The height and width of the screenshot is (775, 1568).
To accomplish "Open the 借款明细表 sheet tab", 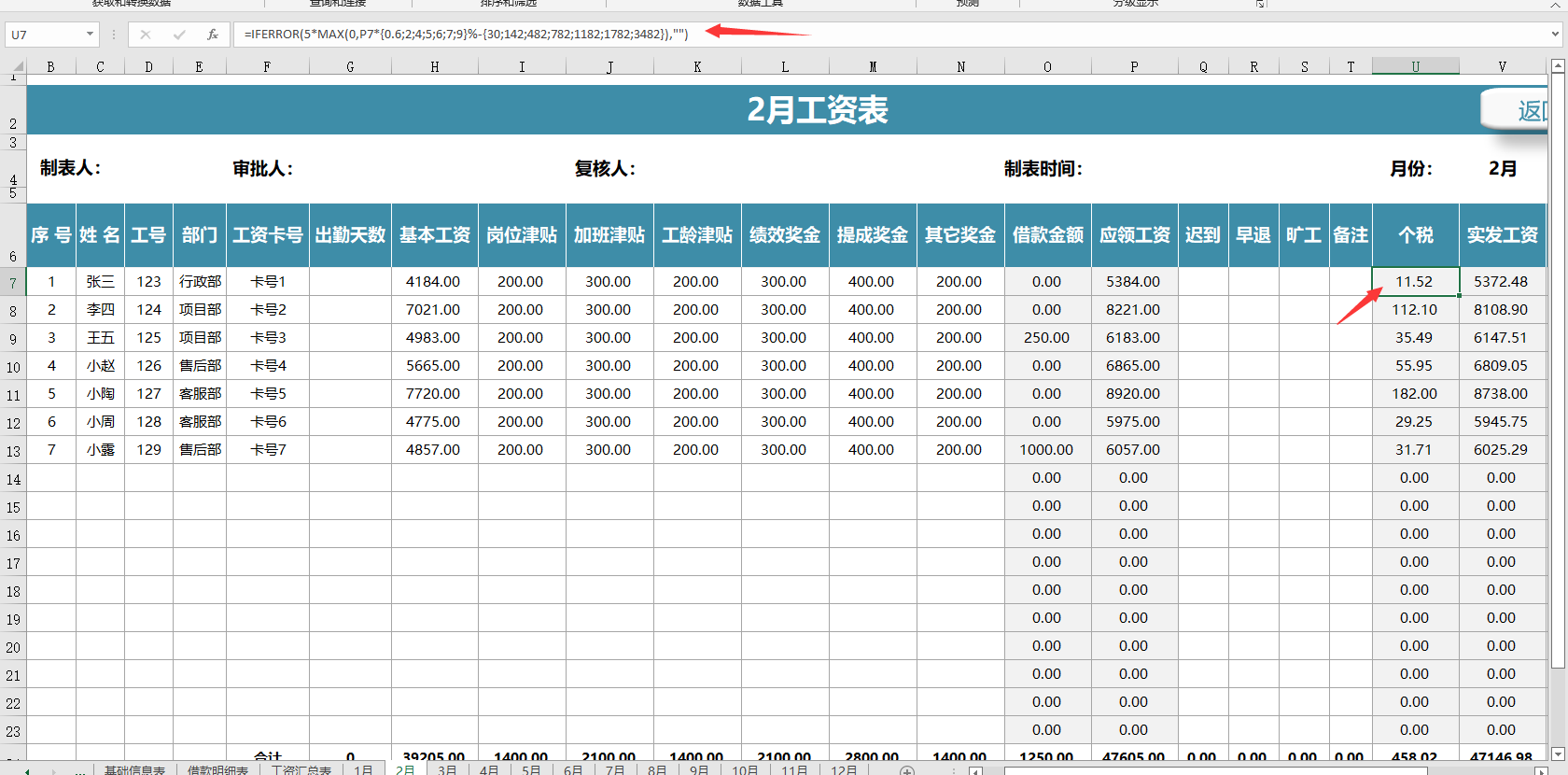I will (x=217, y=769).
